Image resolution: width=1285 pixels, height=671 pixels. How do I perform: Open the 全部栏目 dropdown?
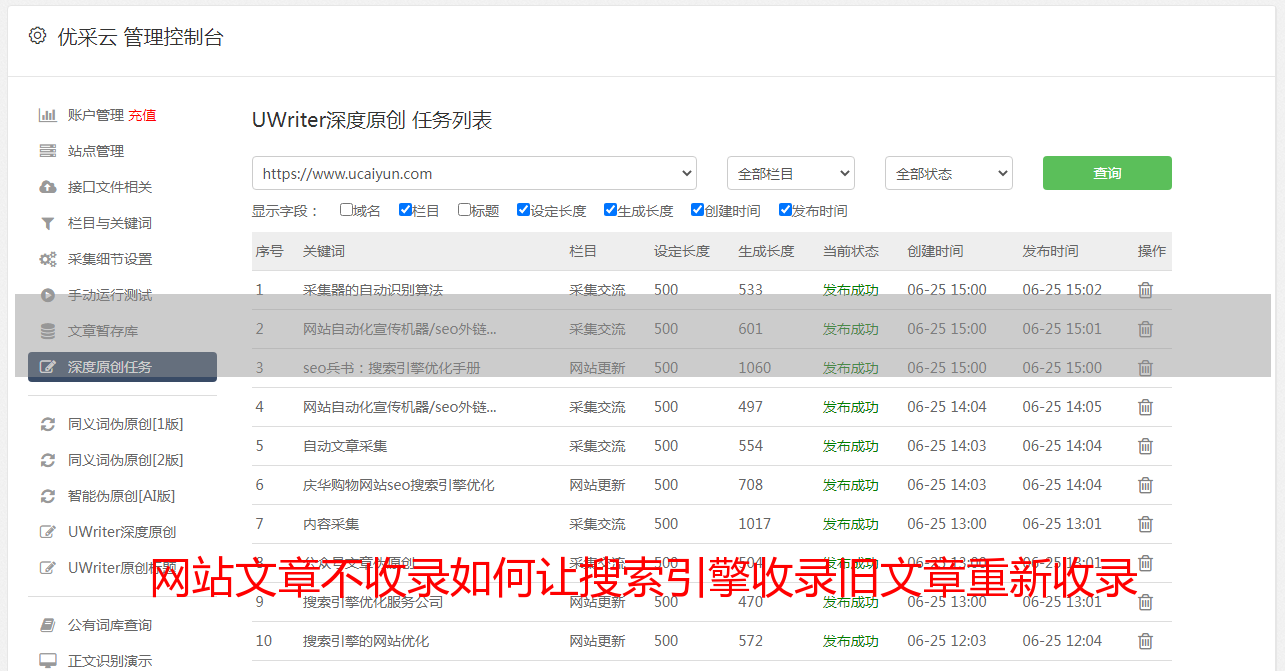791,173
